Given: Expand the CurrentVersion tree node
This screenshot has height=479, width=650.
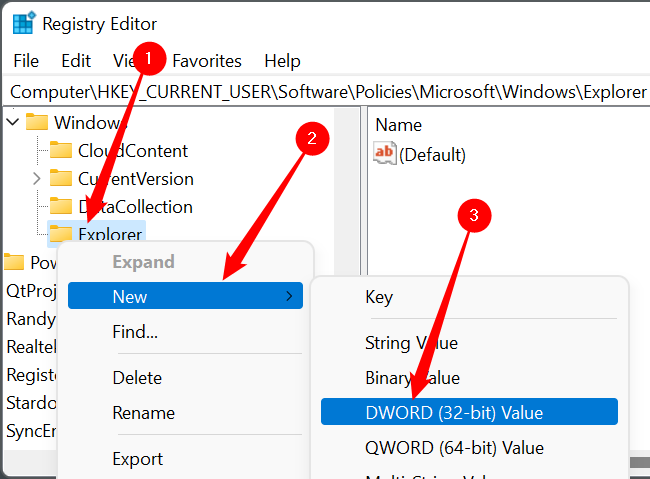Looking at the screenshot, I should 36,179.
